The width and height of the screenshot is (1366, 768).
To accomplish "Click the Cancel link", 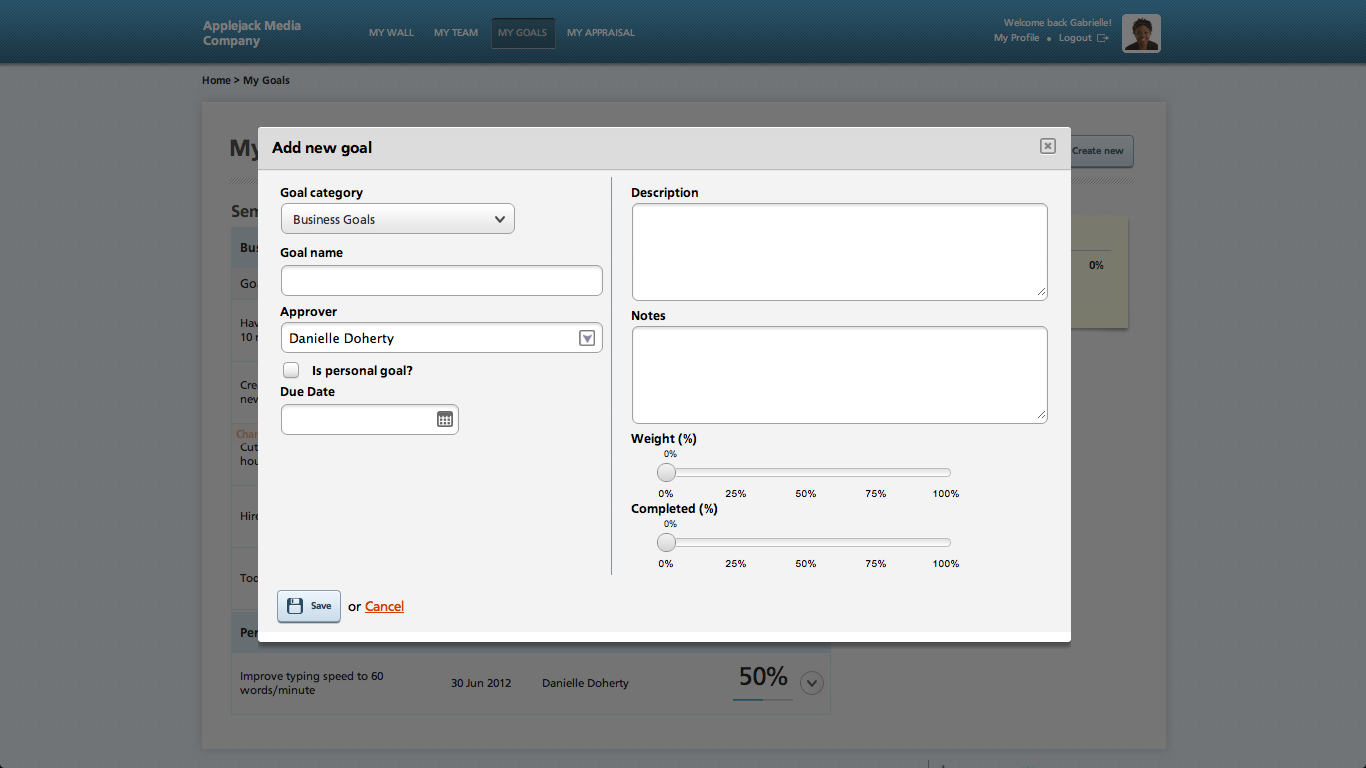I will click(x=384, y=607).
